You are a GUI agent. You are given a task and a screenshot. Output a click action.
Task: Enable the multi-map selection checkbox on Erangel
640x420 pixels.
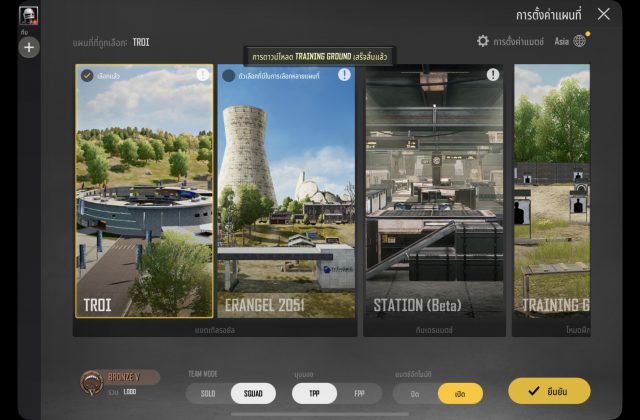pyautogui.click(x=229, y=75)
